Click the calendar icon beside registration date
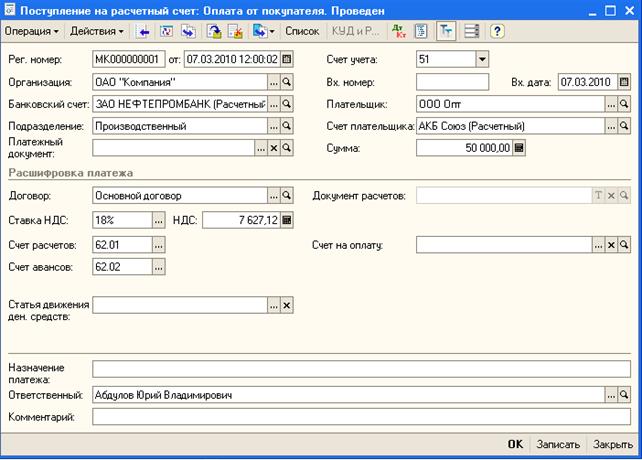 [287, 60]
